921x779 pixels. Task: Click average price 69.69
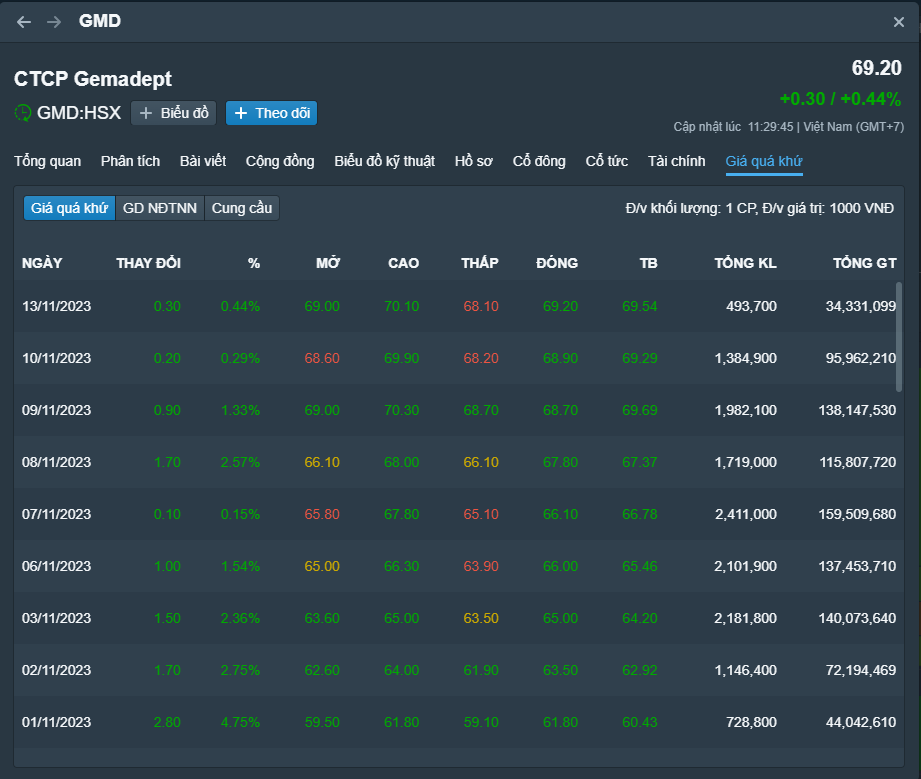(x=640, y=410)
